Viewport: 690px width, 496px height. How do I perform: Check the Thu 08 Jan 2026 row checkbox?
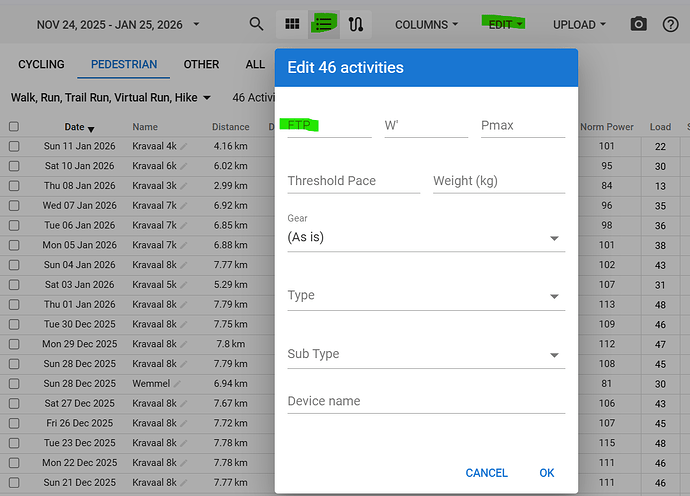click(x=14, y=186)
